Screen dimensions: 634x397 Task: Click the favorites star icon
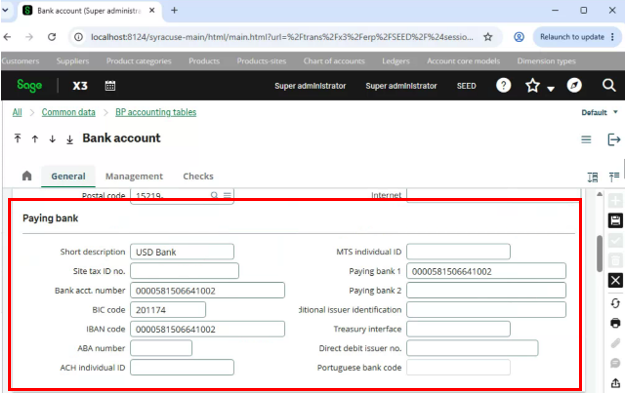532,86
